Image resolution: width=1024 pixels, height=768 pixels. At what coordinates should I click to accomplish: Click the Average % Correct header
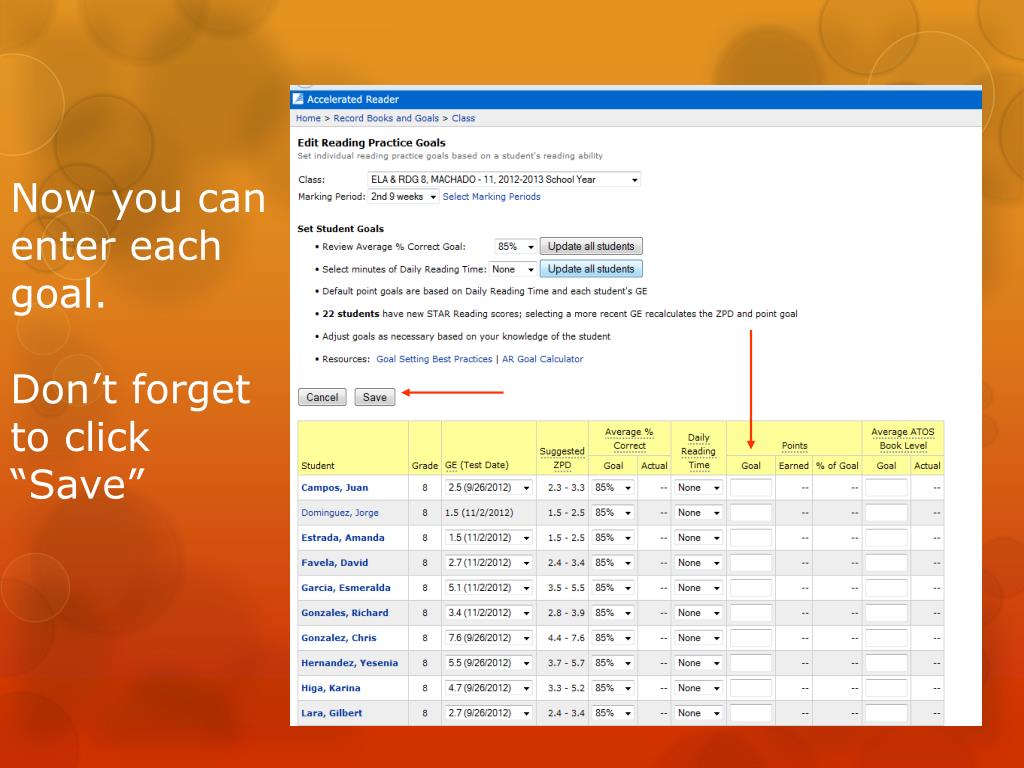point(629,439)
